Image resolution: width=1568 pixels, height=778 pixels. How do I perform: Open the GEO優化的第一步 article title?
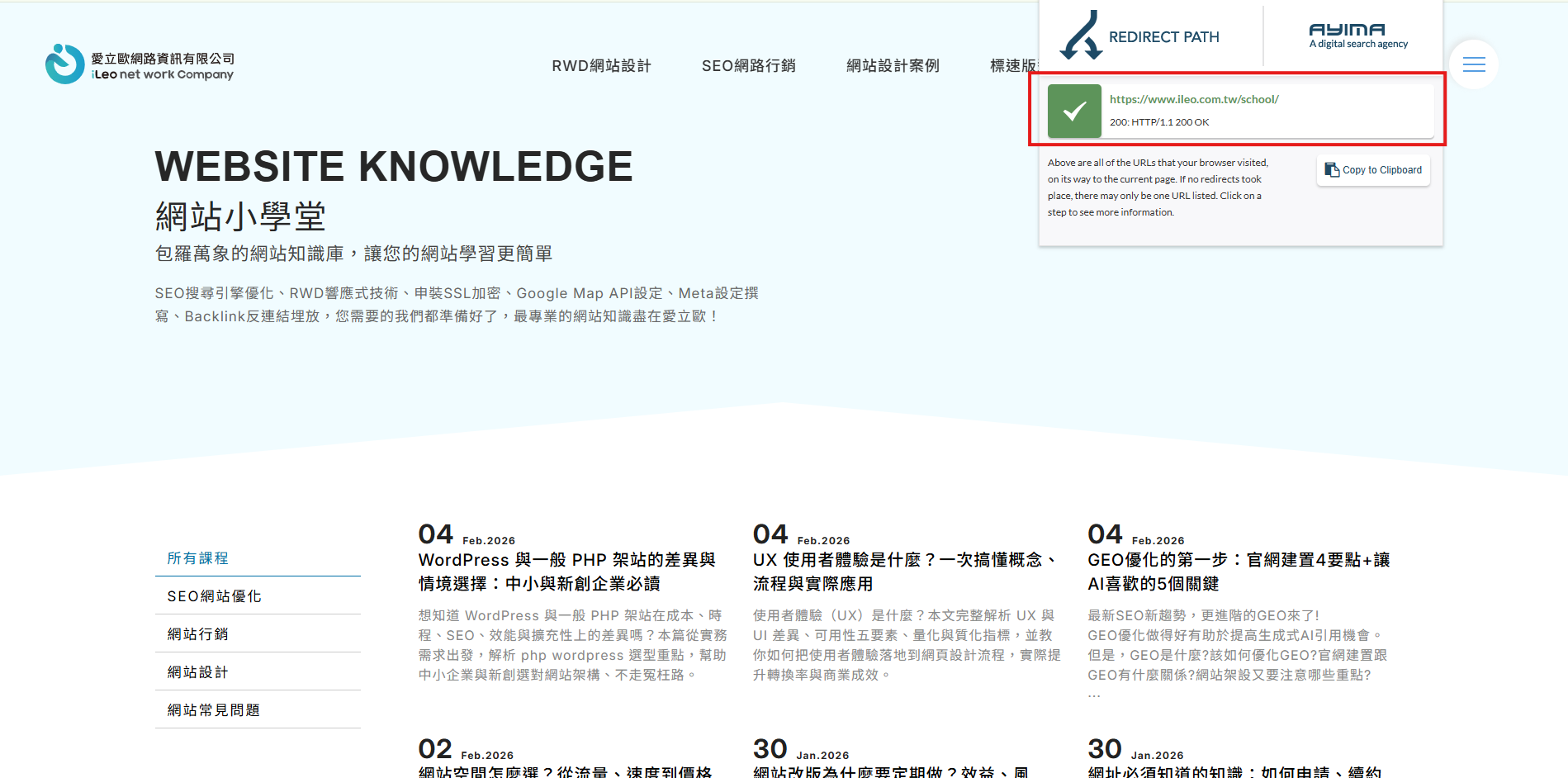[1238, 572]
